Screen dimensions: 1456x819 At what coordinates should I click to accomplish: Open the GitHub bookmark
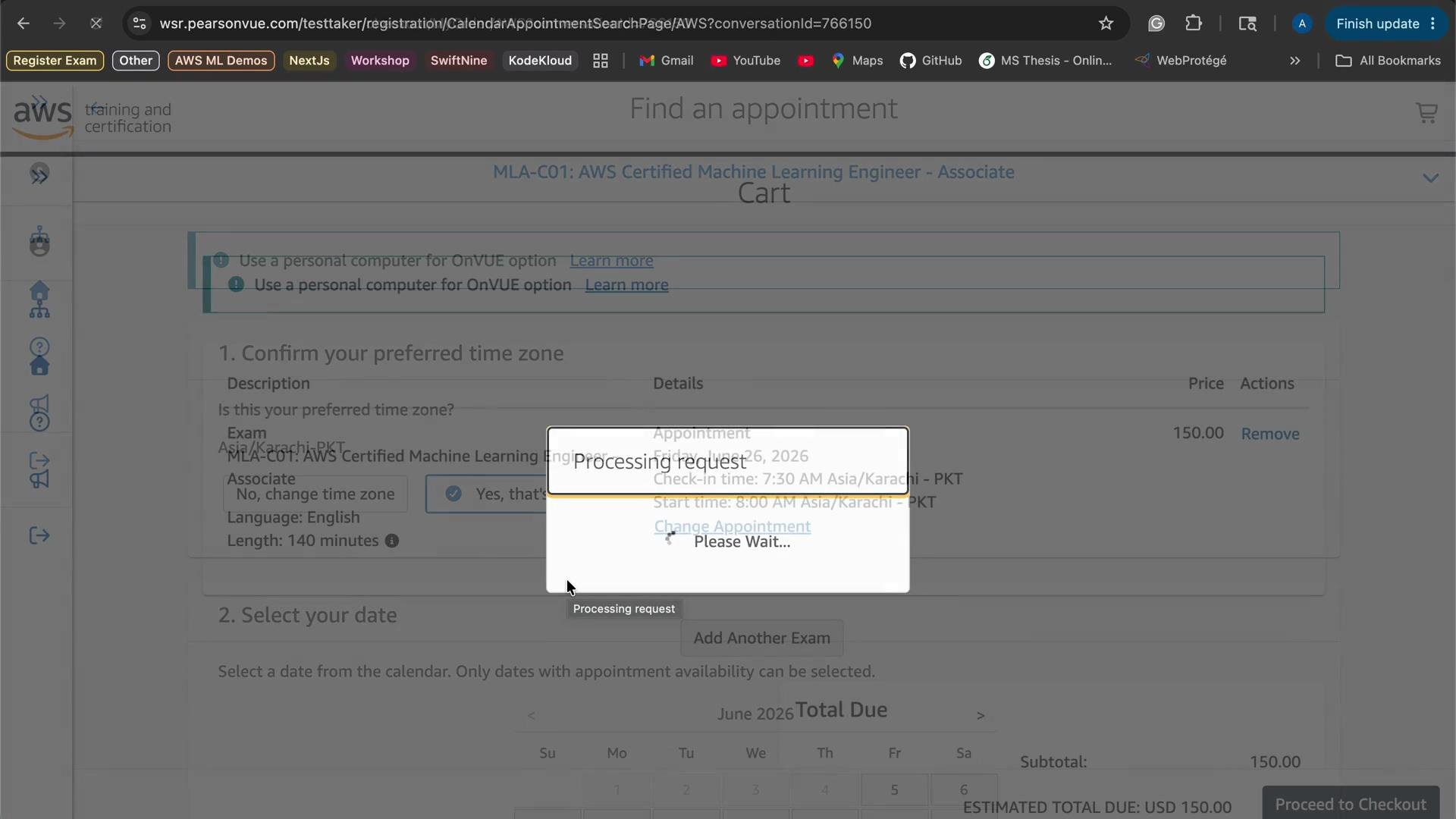(x=931, y=61)
